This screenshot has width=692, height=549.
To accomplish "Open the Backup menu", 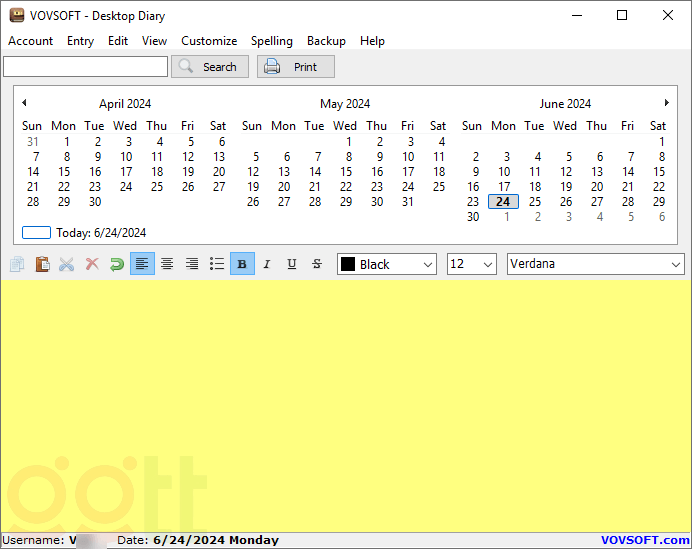I will coord(326,41).
